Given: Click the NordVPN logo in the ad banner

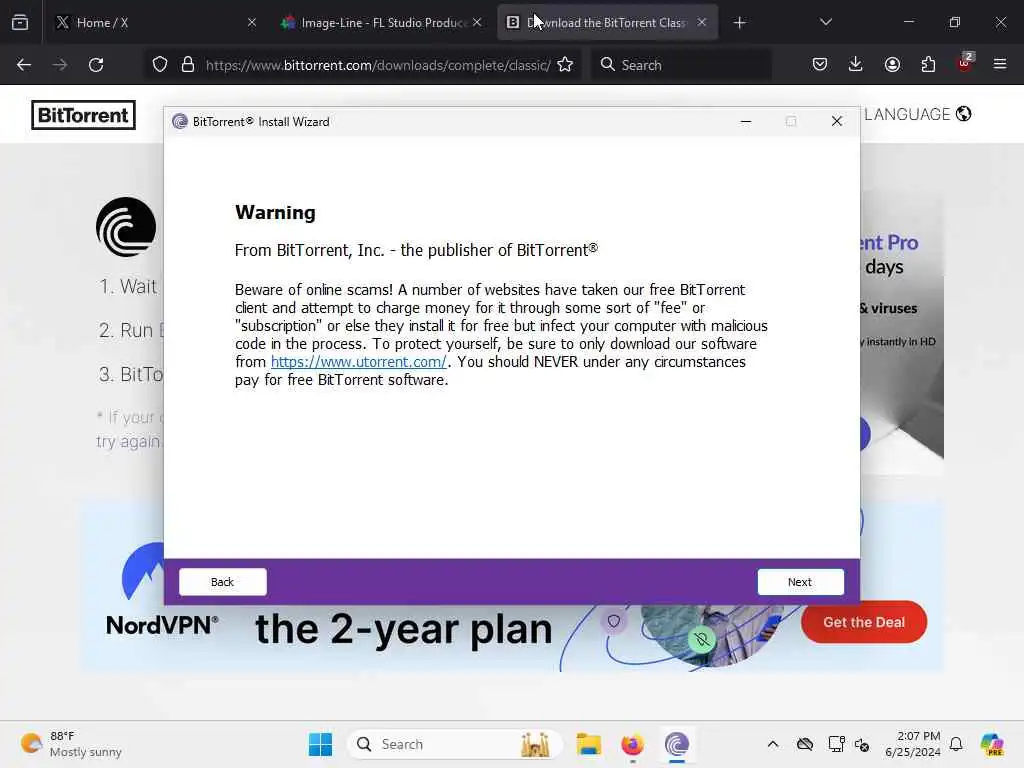Looking at the screenshot, I should tap(161, 590).
